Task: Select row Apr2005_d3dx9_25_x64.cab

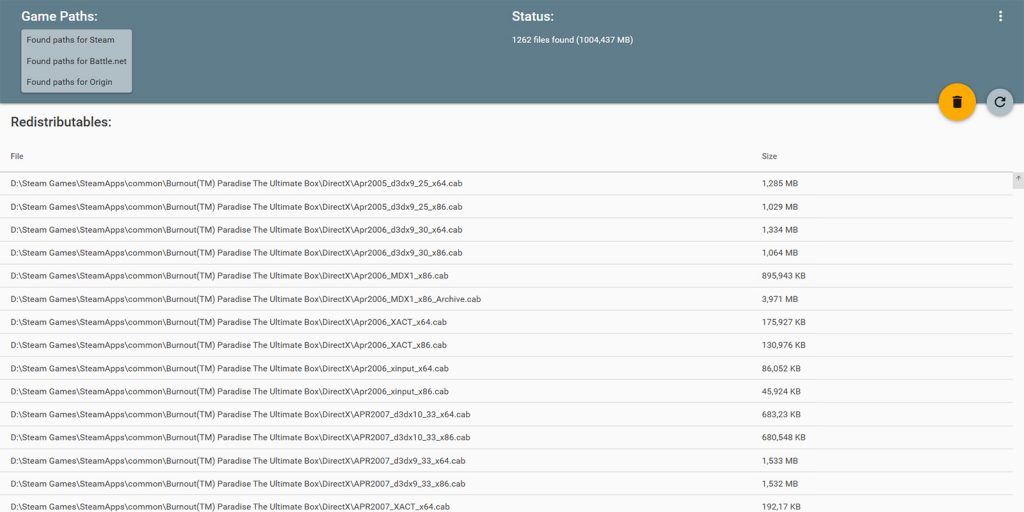Action: [x=506, y=184]
